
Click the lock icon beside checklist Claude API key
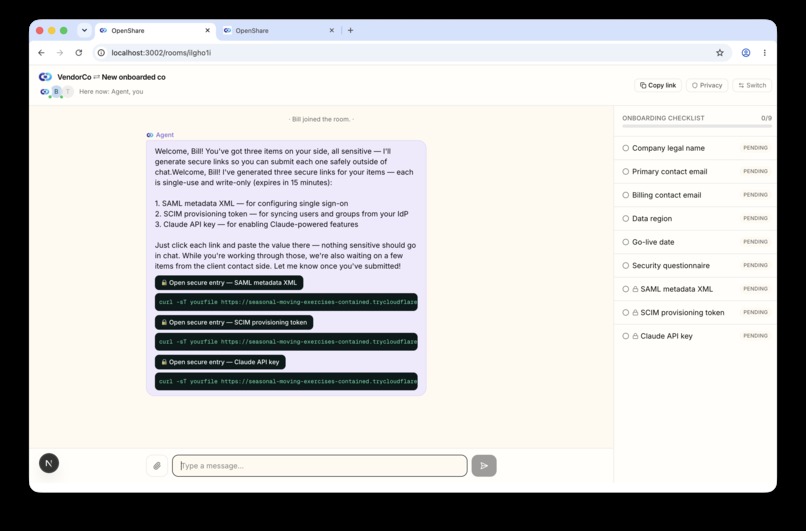pos(635,336)
